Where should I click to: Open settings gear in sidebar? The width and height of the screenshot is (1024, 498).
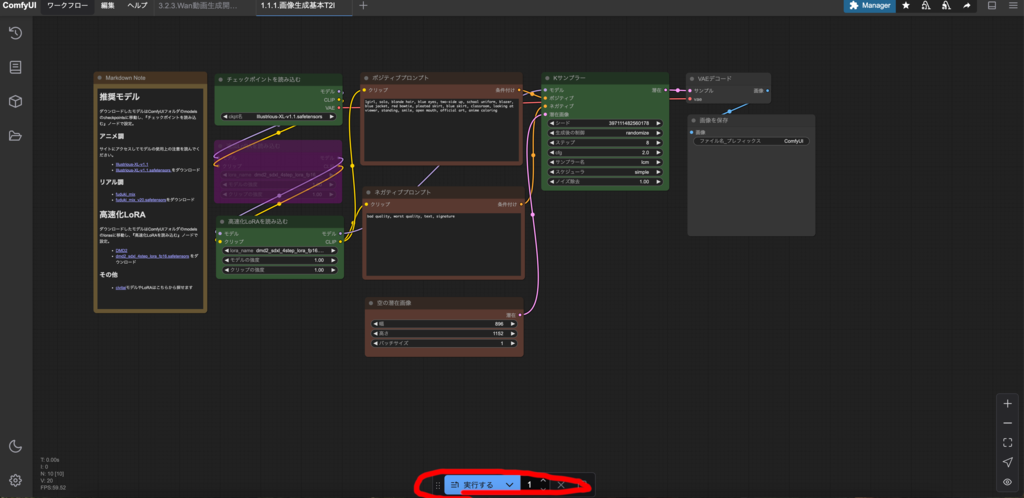(x=15, y=480)
